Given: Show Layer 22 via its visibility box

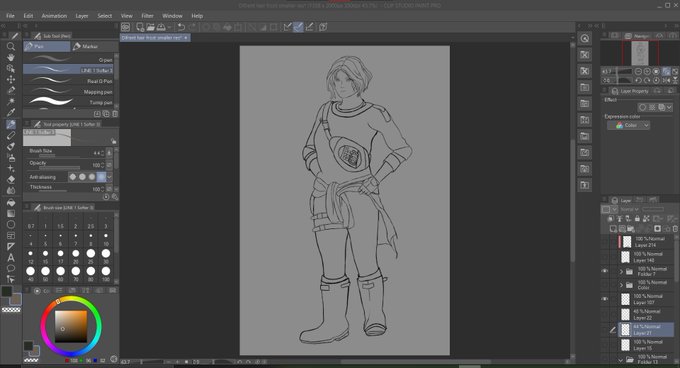Looking at the screenshot, I should pos(605,314).
